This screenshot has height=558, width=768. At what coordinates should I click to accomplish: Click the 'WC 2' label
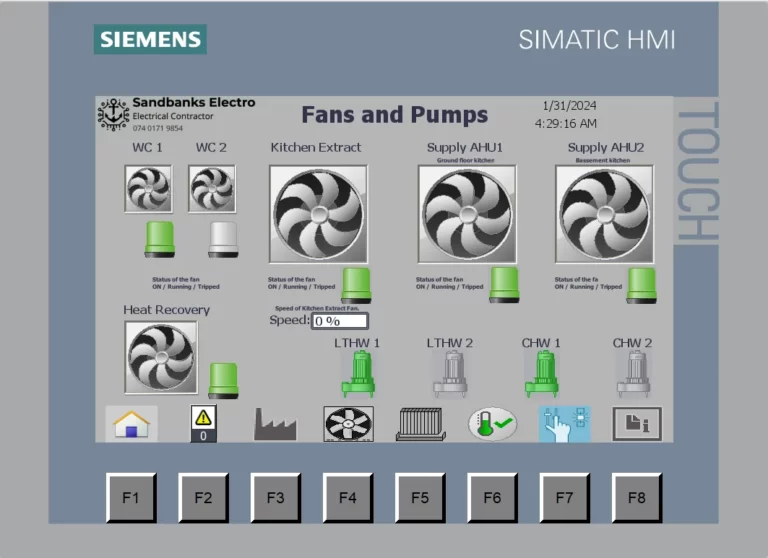211,147
